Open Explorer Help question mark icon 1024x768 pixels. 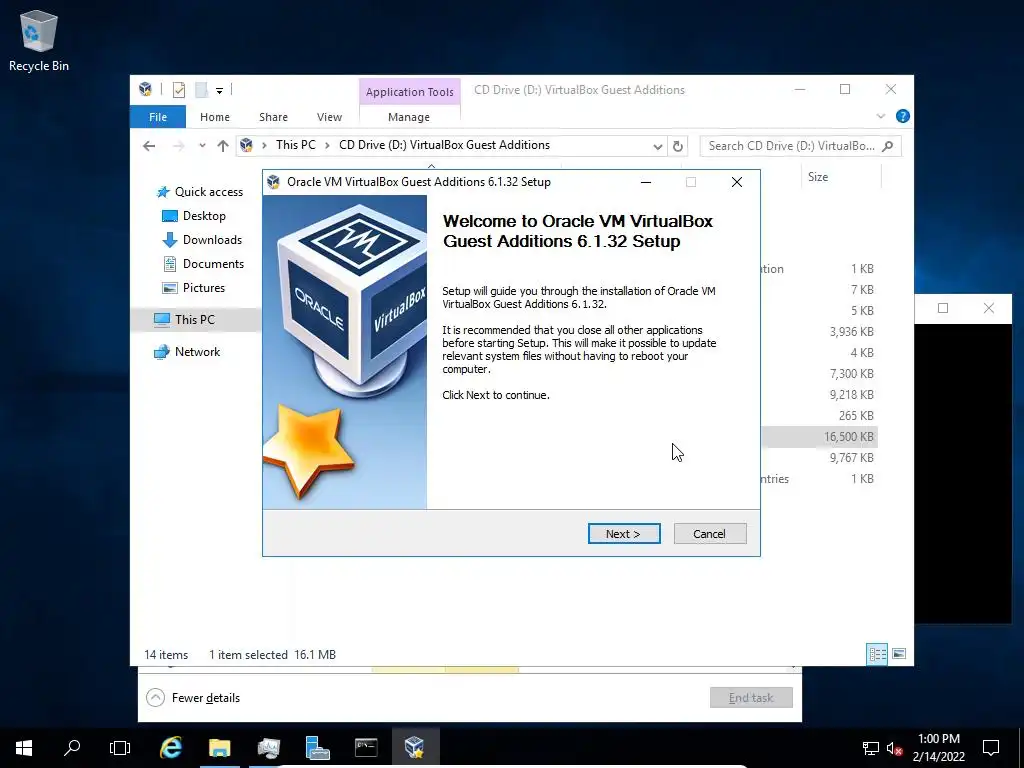pos(903,116)
